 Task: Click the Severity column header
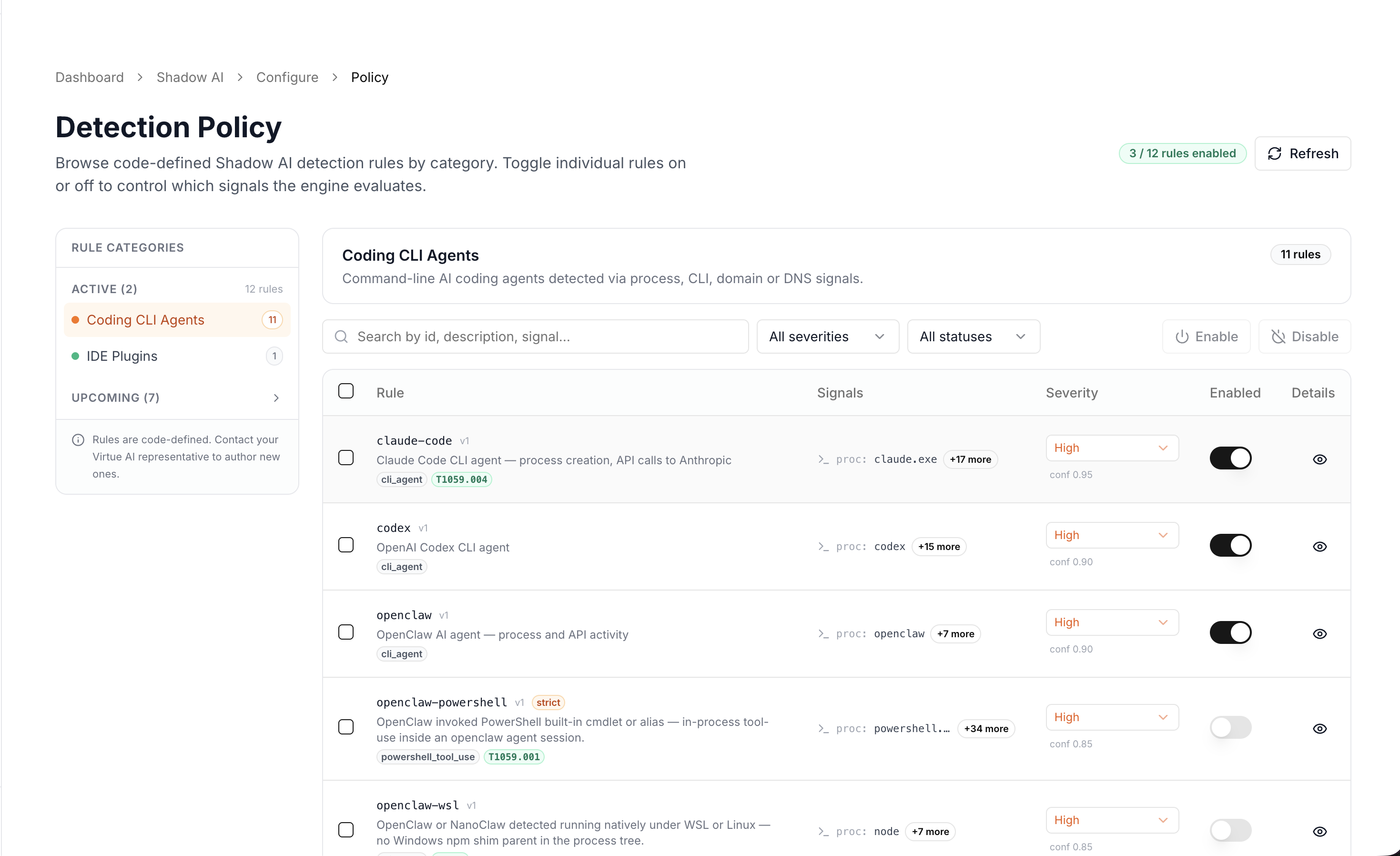(x=1072, y=393)
